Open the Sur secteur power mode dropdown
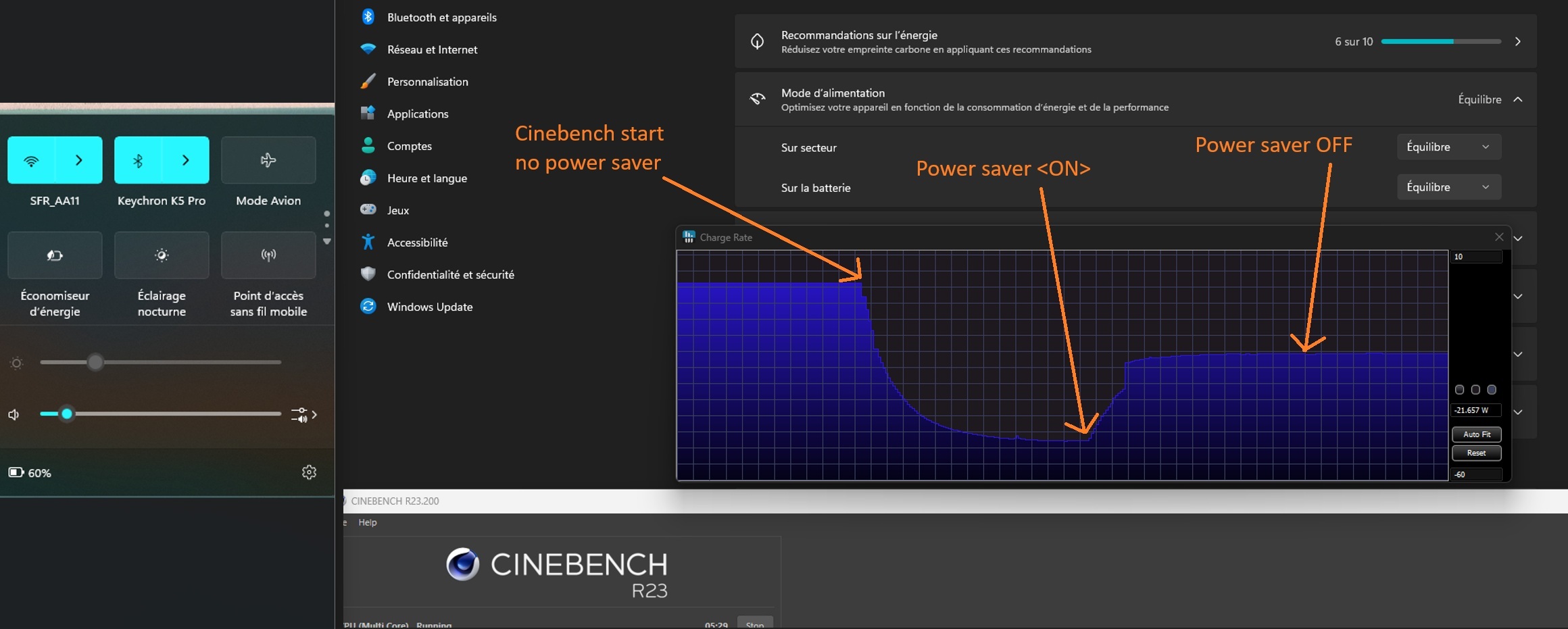1568x629 pixels. tap(1449, 147)
